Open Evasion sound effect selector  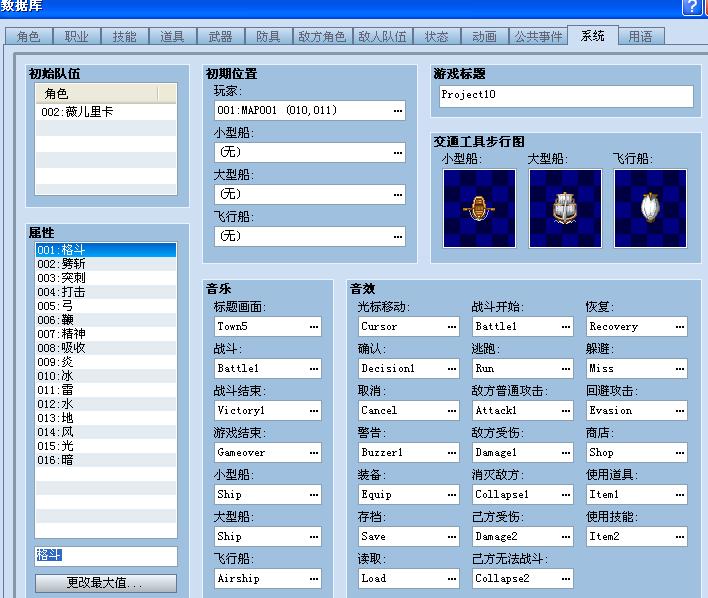[680, 411]
